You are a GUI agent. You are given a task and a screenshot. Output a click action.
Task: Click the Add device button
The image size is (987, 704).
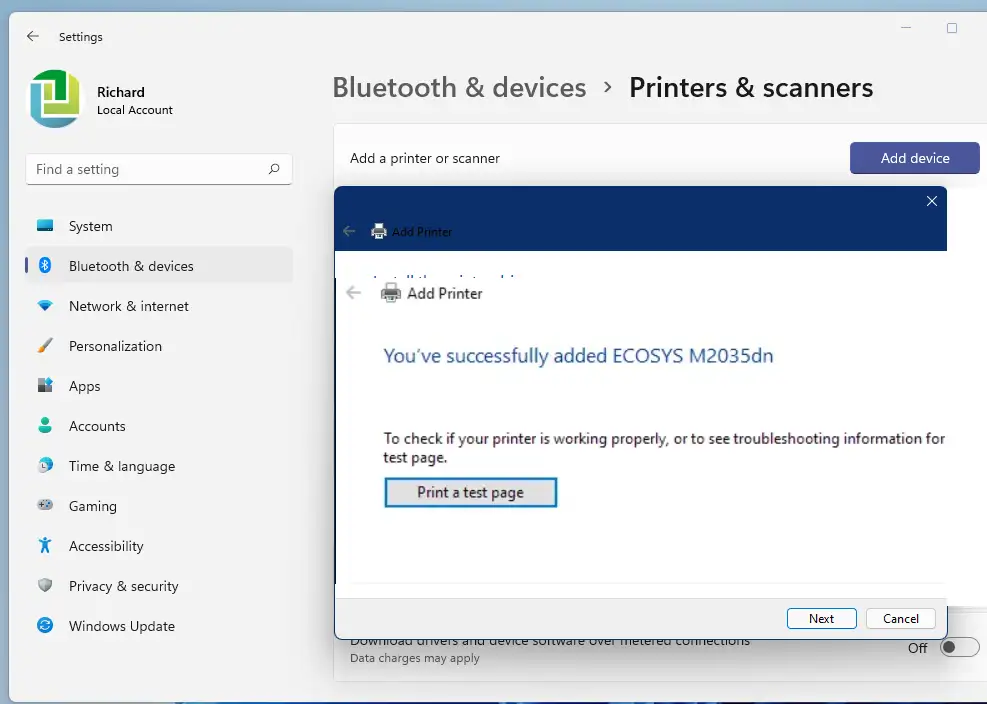[915, 158]
